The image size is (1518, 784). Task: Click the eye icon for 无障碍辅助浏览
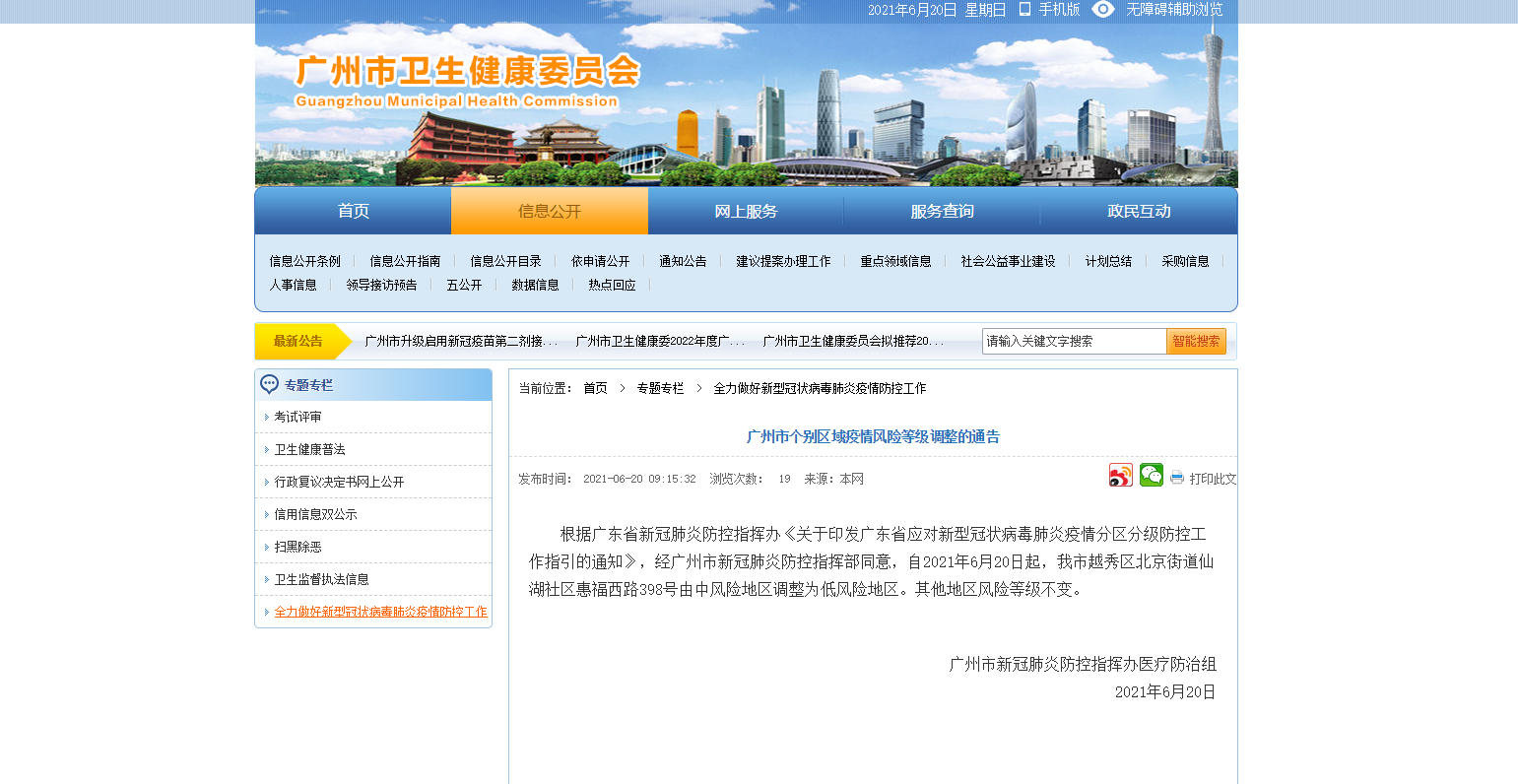pyautogui.click(x=1103, y=10)
